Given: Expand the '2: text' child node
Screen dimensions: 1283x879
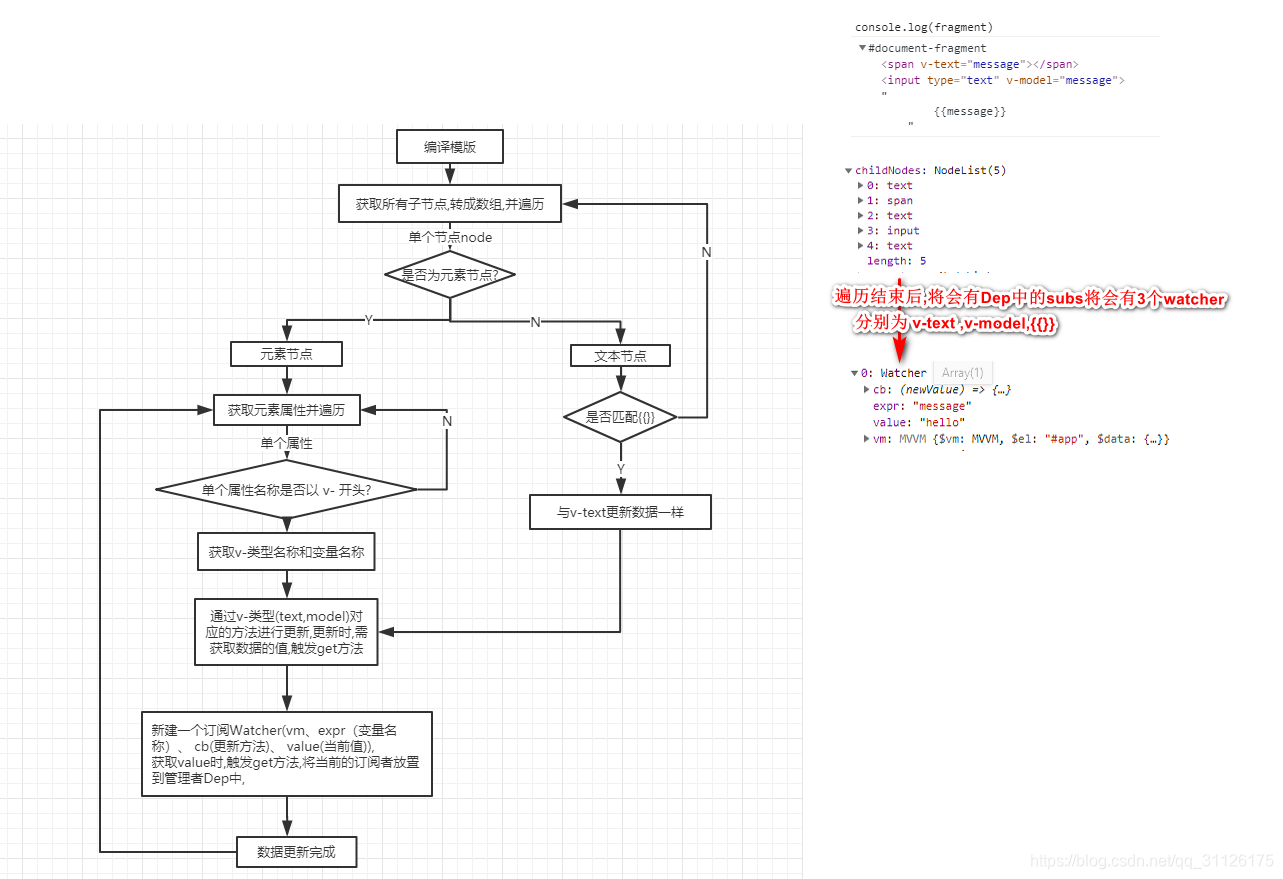Looking at the screenshot, I should point(861,216).
